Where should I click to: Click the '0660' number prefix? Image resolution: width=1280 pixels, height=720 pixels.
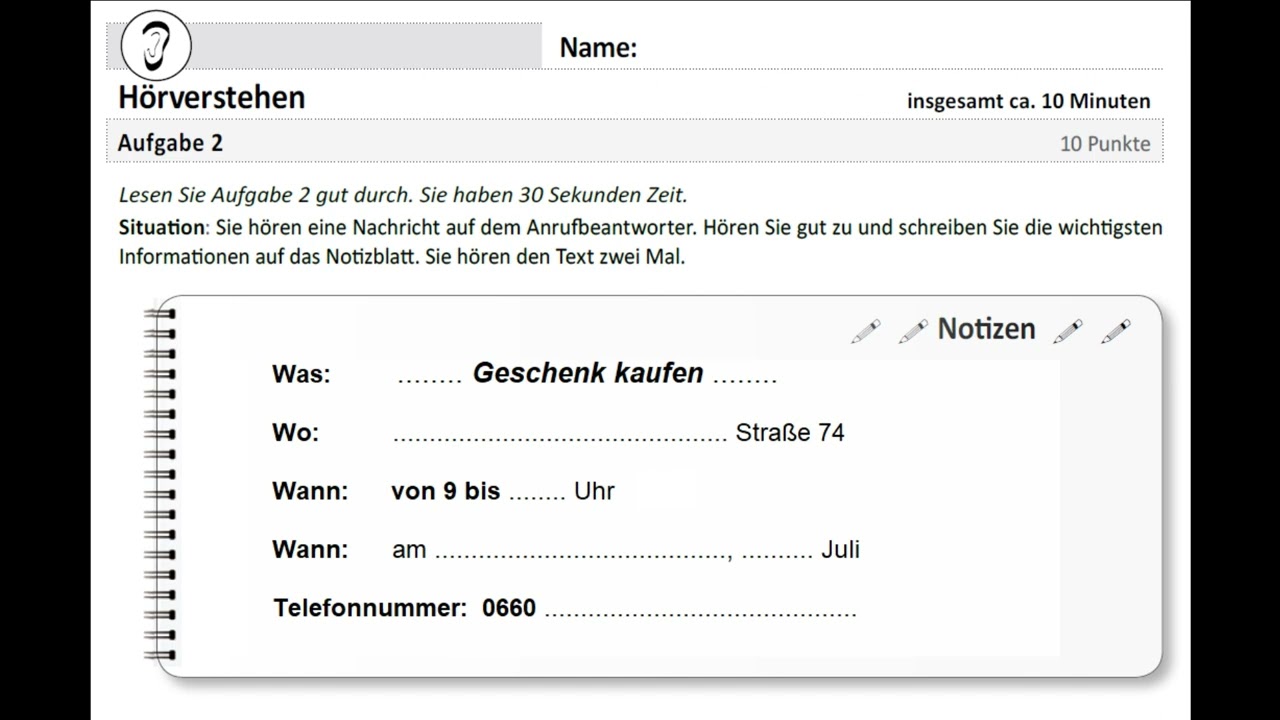click(x=509, y=607)
